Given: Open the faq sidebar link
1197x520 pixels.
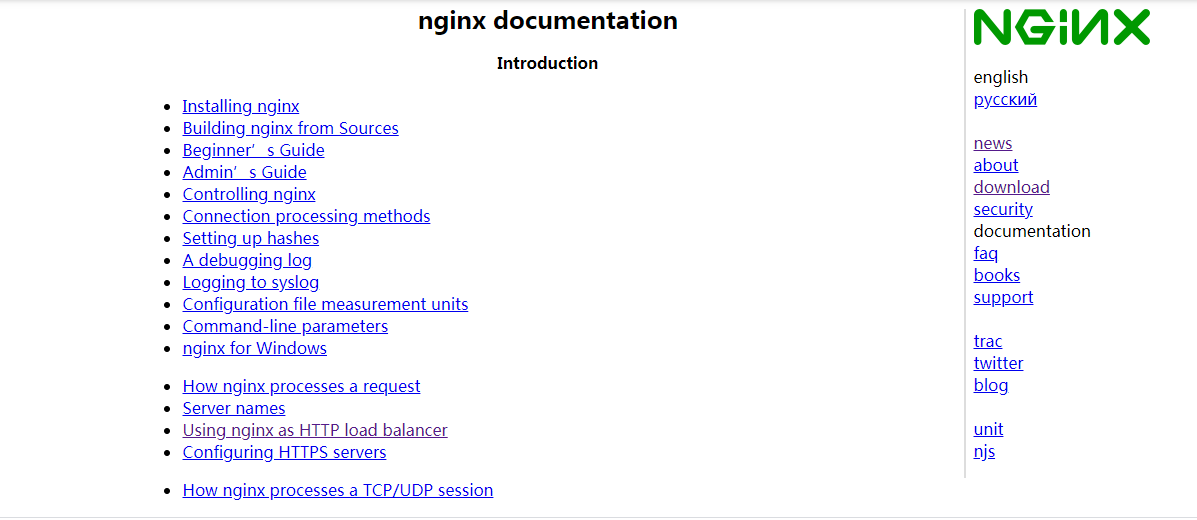Looking at the screenshot, I should 986,254.
